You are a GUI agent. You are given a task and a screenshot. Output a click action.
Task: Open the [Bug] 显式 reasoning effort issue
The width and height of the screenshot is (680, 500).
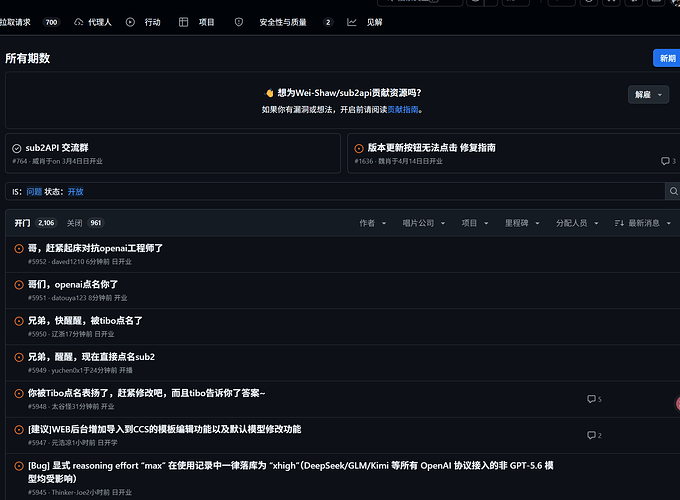(291, 472)
